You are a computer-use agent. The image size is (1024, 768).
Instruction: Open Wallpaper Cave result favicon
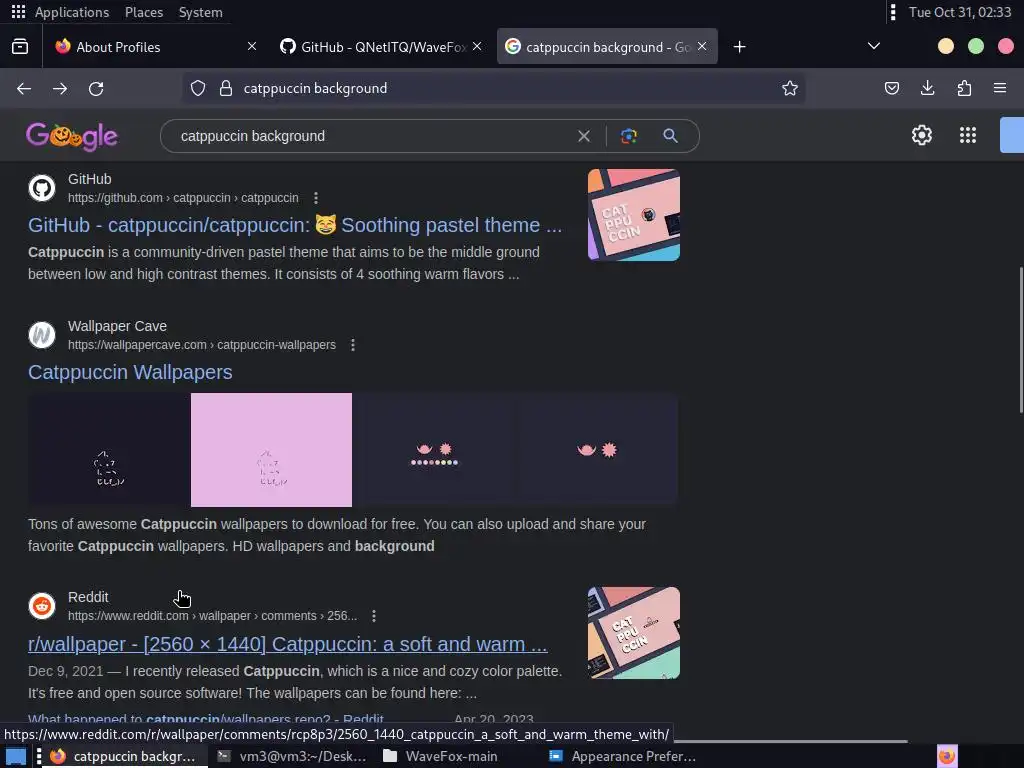click(x=42, y=335)
